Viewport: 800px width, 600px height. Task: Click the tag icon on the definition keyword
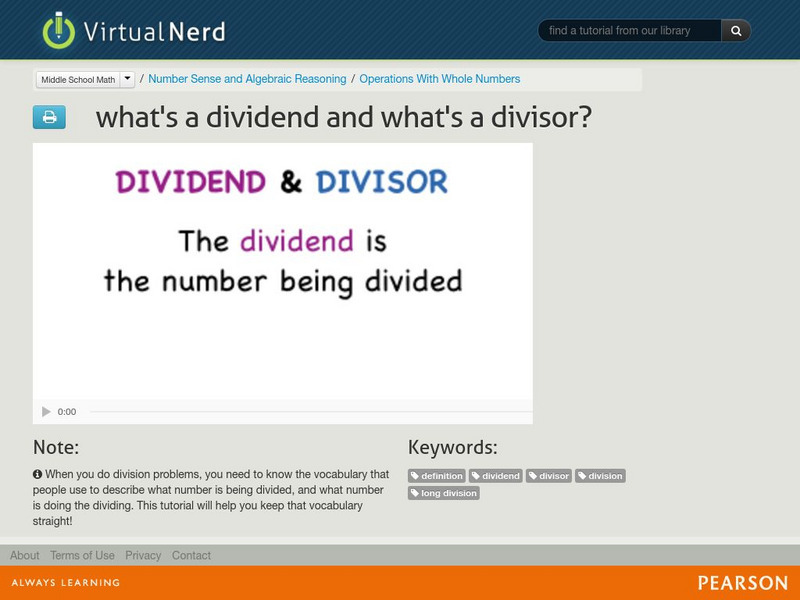coord(417,476)
